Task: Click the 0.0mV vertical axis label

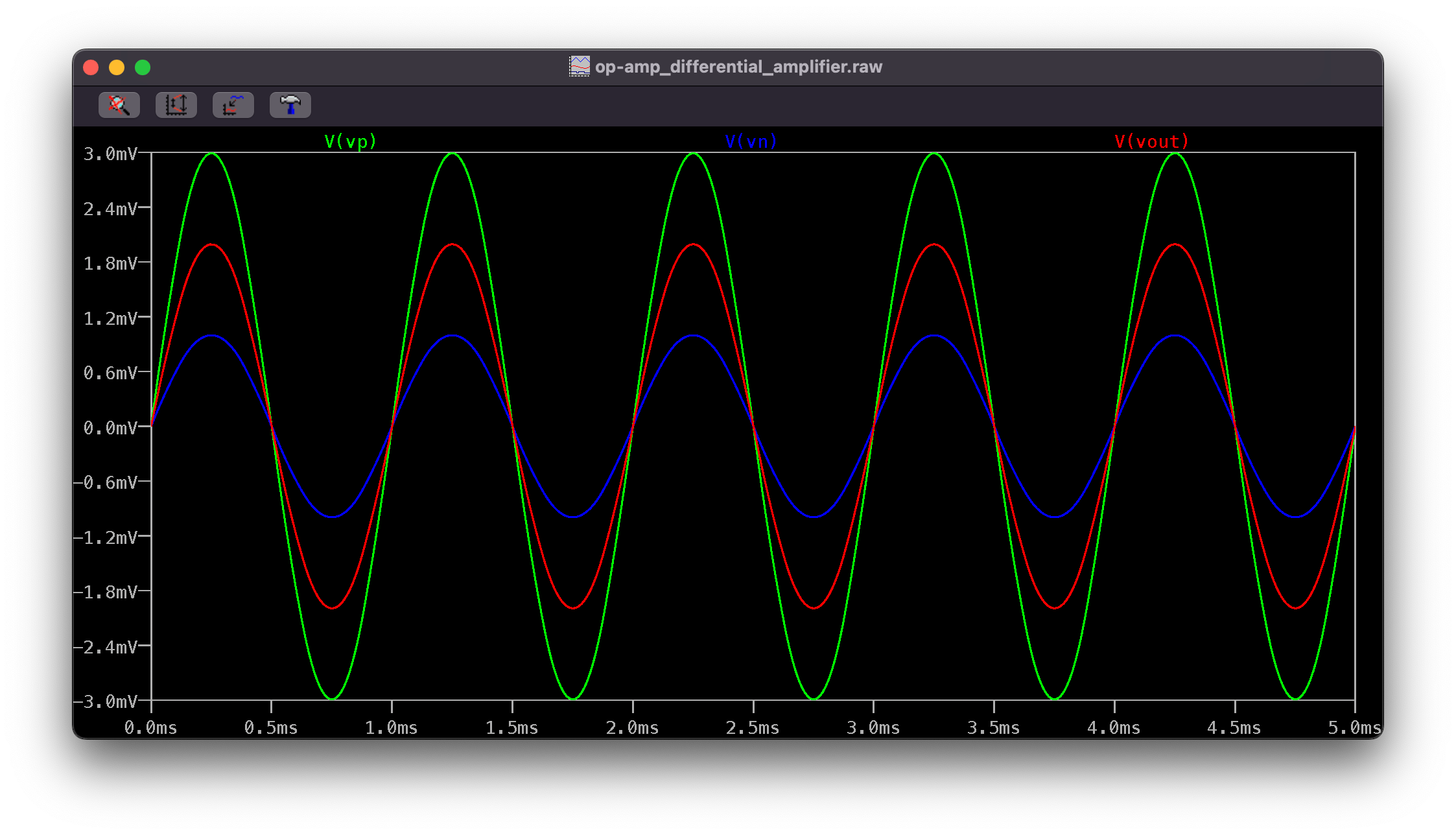Action: (x=110, y=428)
